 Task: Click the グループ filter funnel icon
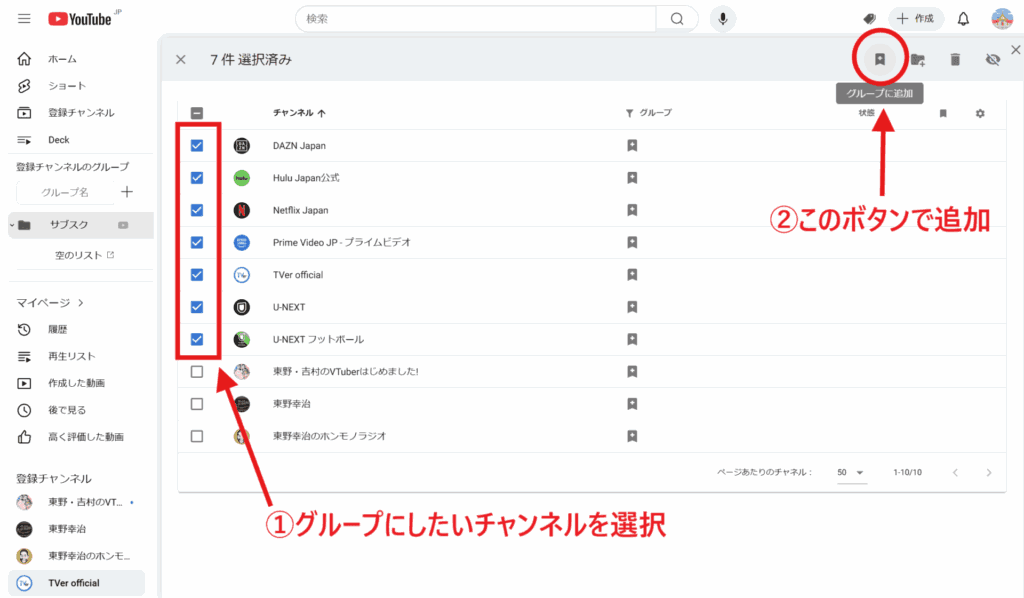click(629, 113)
